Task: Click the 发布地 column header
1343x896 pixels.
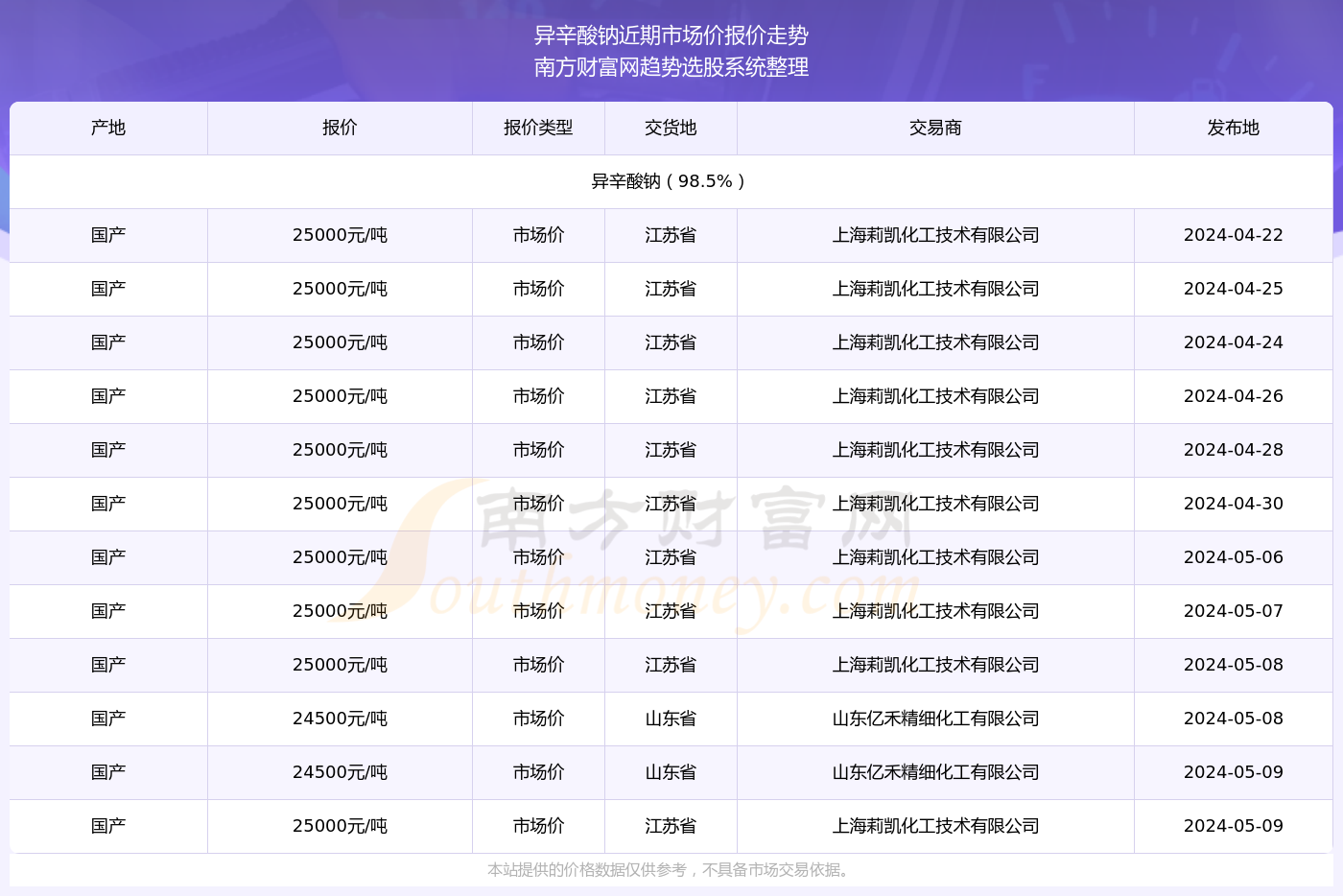Action: 1234,128
